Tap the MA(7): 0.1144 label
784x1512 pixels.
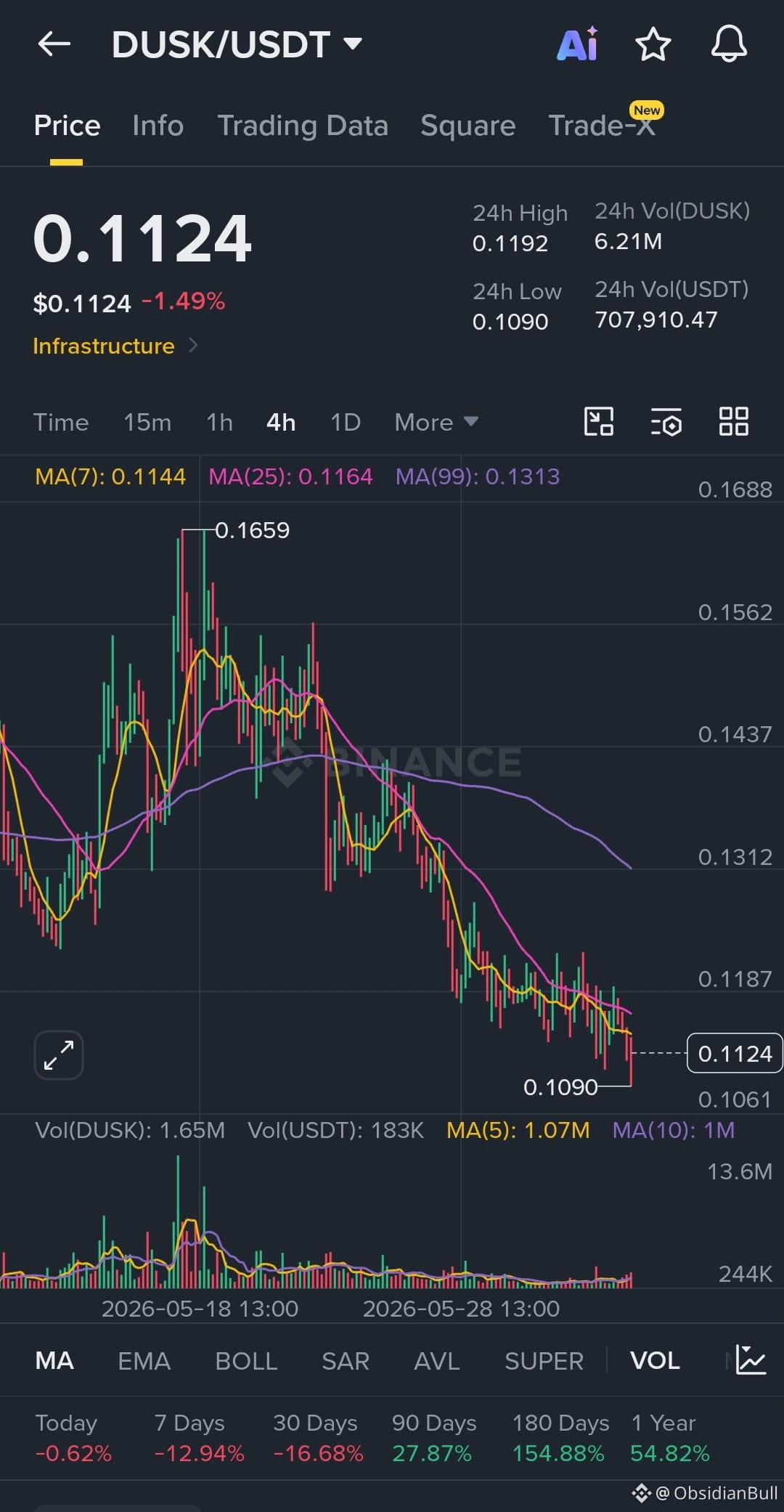[110, 476]
